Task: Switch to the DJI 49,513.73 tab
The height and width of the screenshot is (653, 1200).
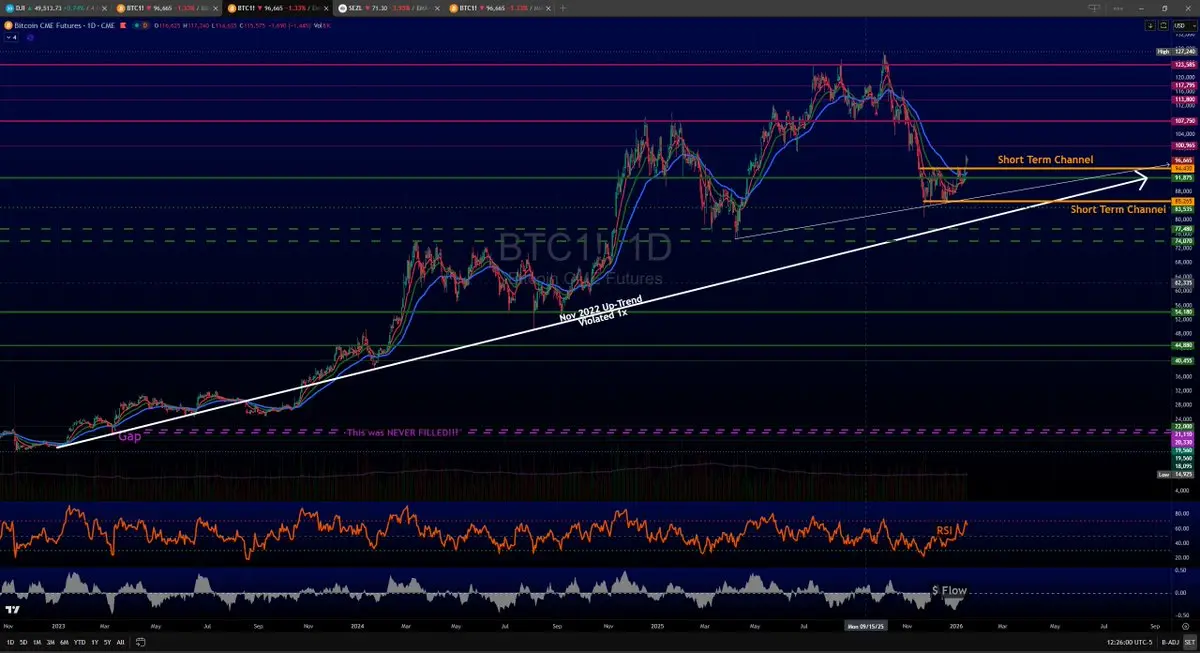Action: 56,7
